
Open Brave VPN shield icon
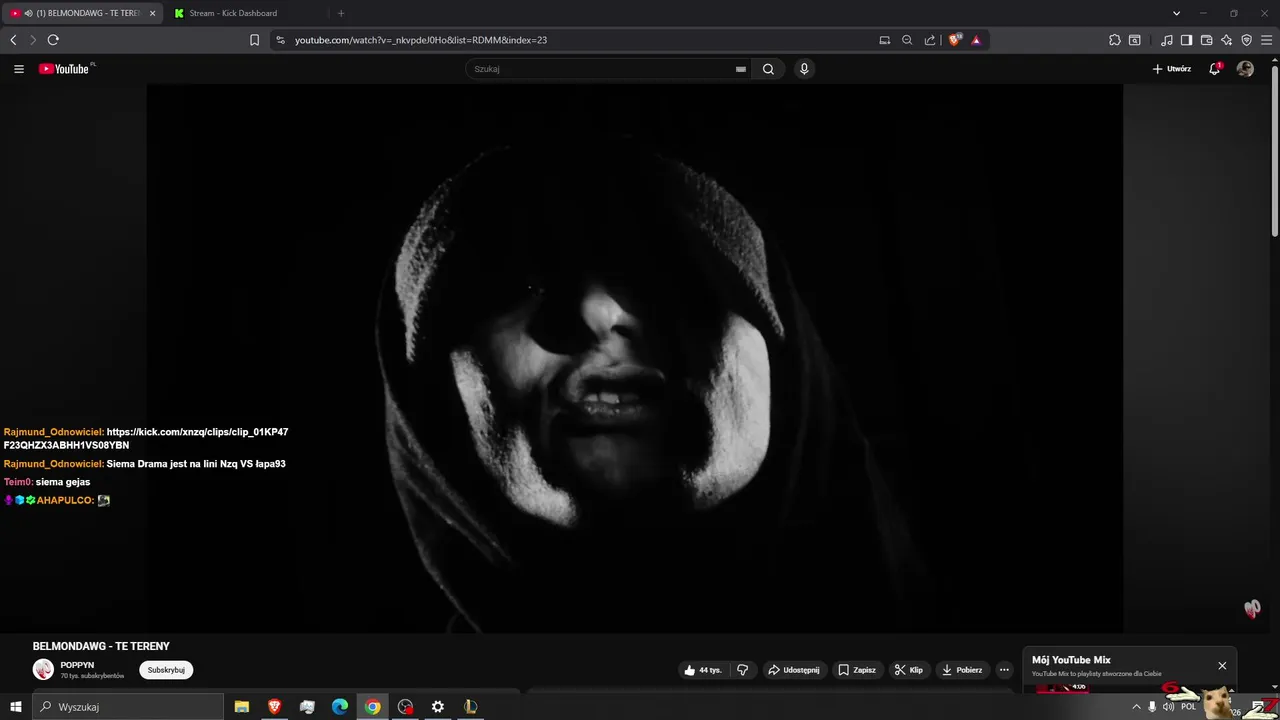coord(1247,40)
